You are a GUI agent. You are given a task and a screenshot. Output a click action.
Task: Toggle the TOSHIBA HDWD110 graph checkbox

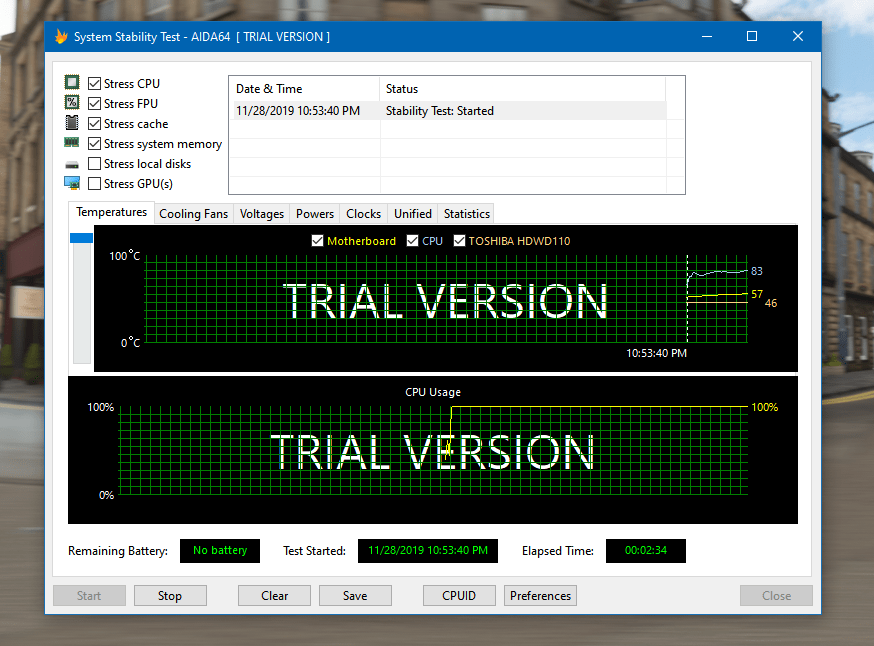459,241
